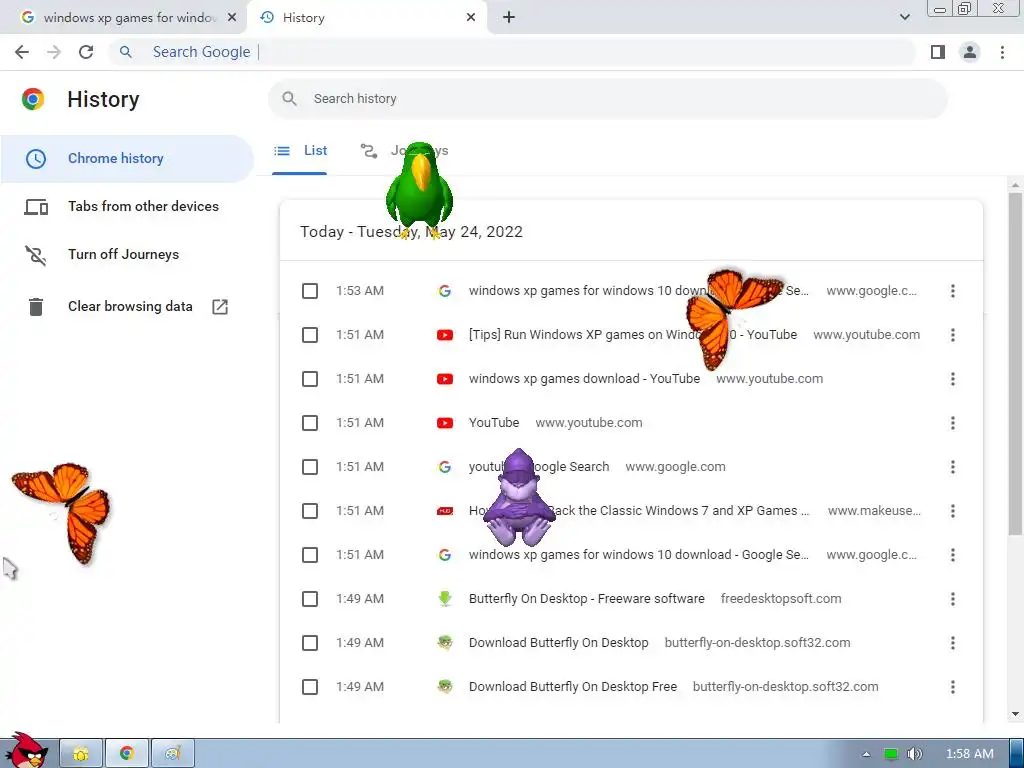Switch to the Journeys tab
Viewport: 1024px width, 768px height.
pyautogui.click(x=405, y=151)
